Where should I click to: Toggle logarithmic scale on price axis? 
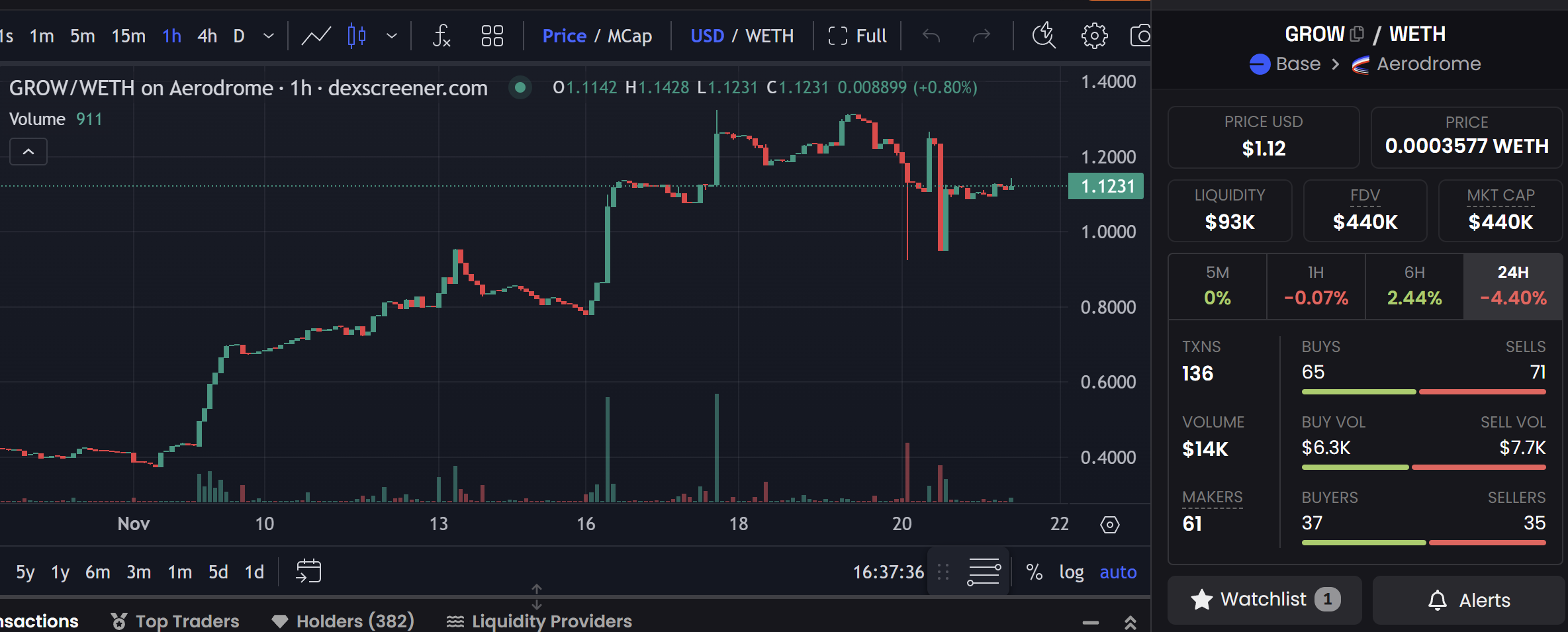click(1071, 572)
